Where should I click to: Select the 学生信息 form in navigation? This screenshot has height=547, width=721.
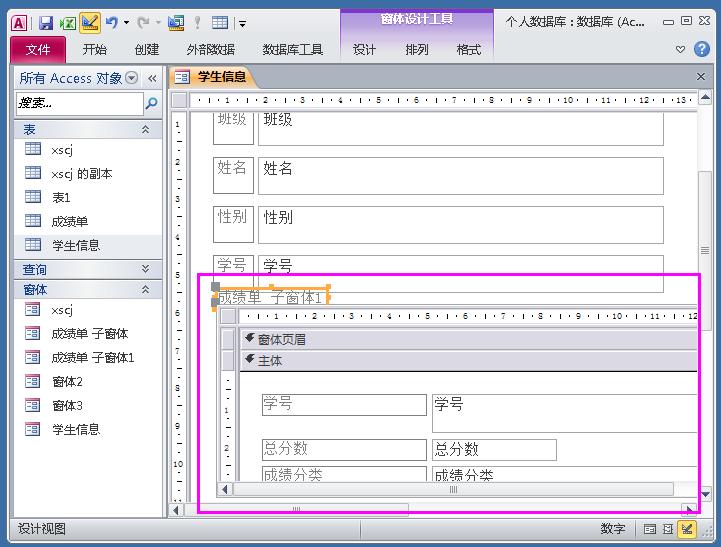88,429
